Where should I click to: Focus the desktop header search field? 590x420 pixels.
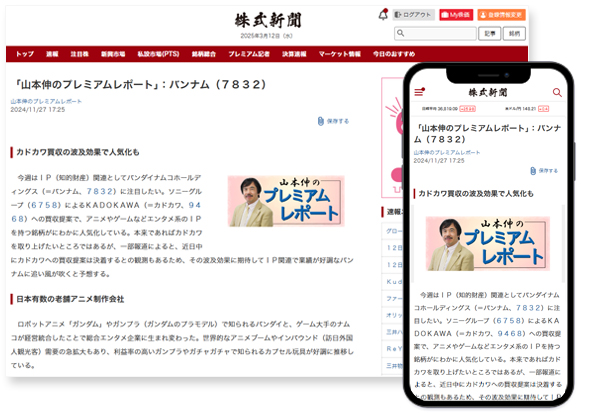(x=435, y=33)
